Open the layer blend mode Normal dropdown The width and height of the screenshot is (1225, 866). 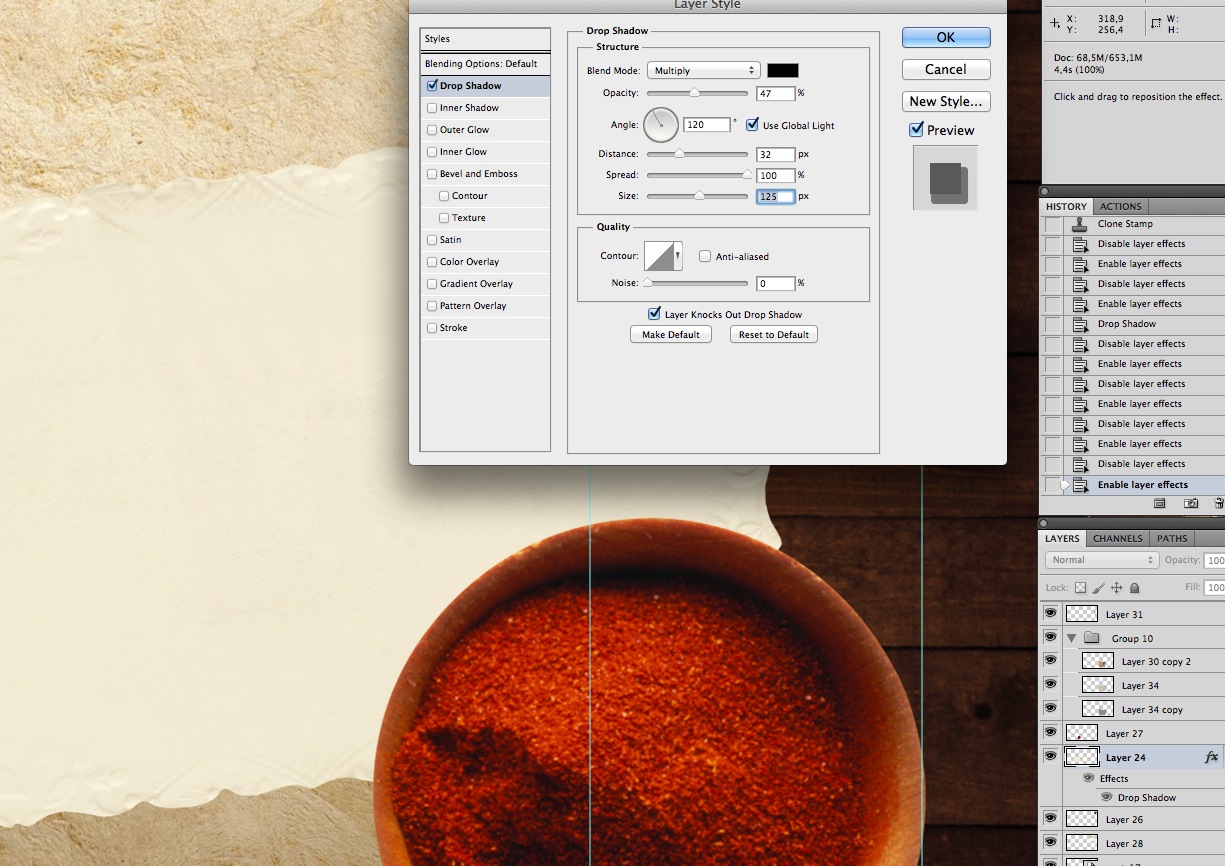click(1102, 560)
